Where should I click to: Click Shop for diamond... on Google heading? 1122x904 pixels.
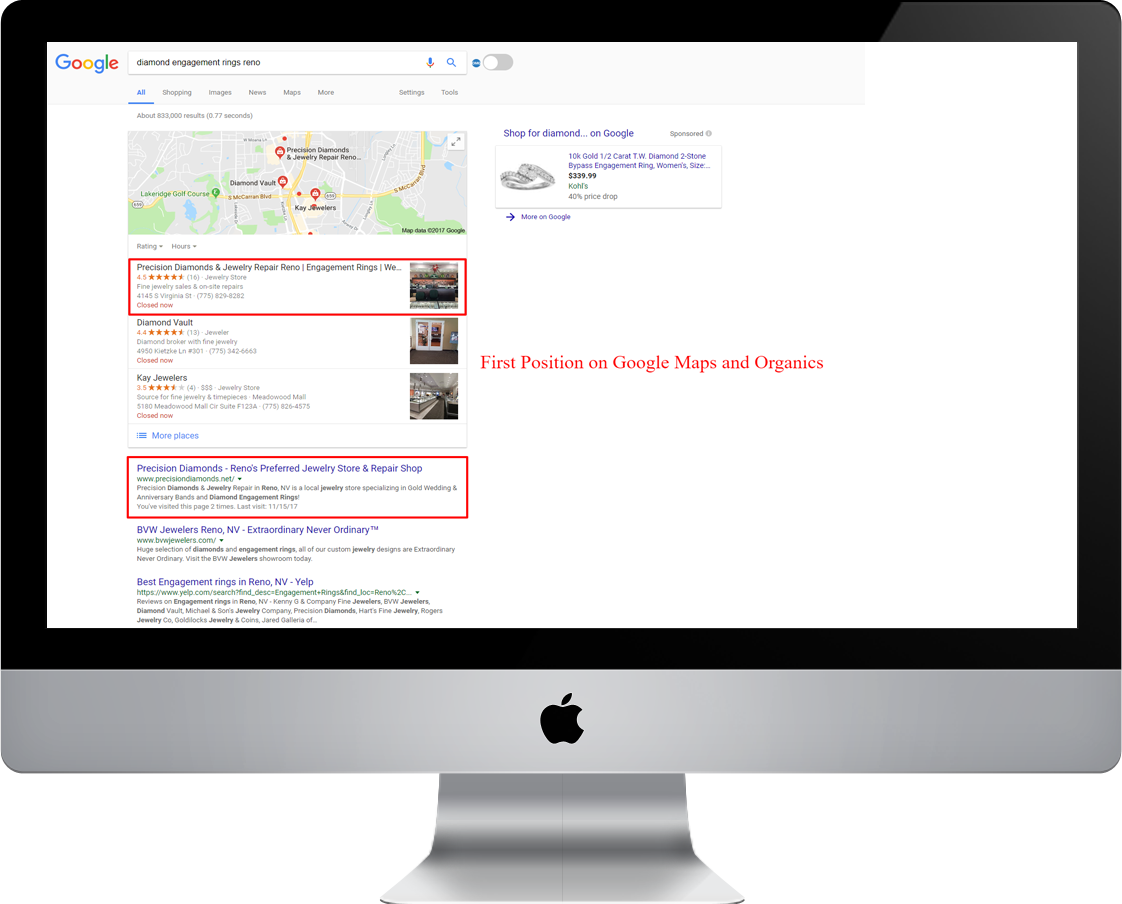point(568,133)
